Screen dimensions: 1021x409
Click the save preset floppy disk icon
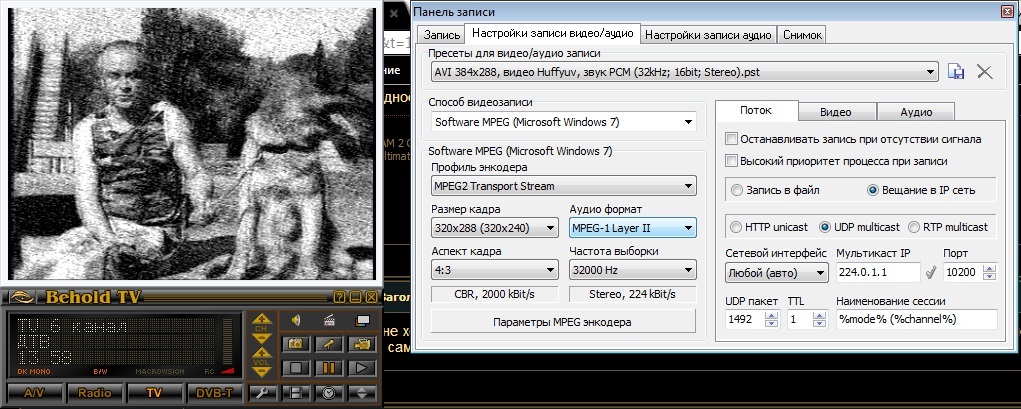956,71
